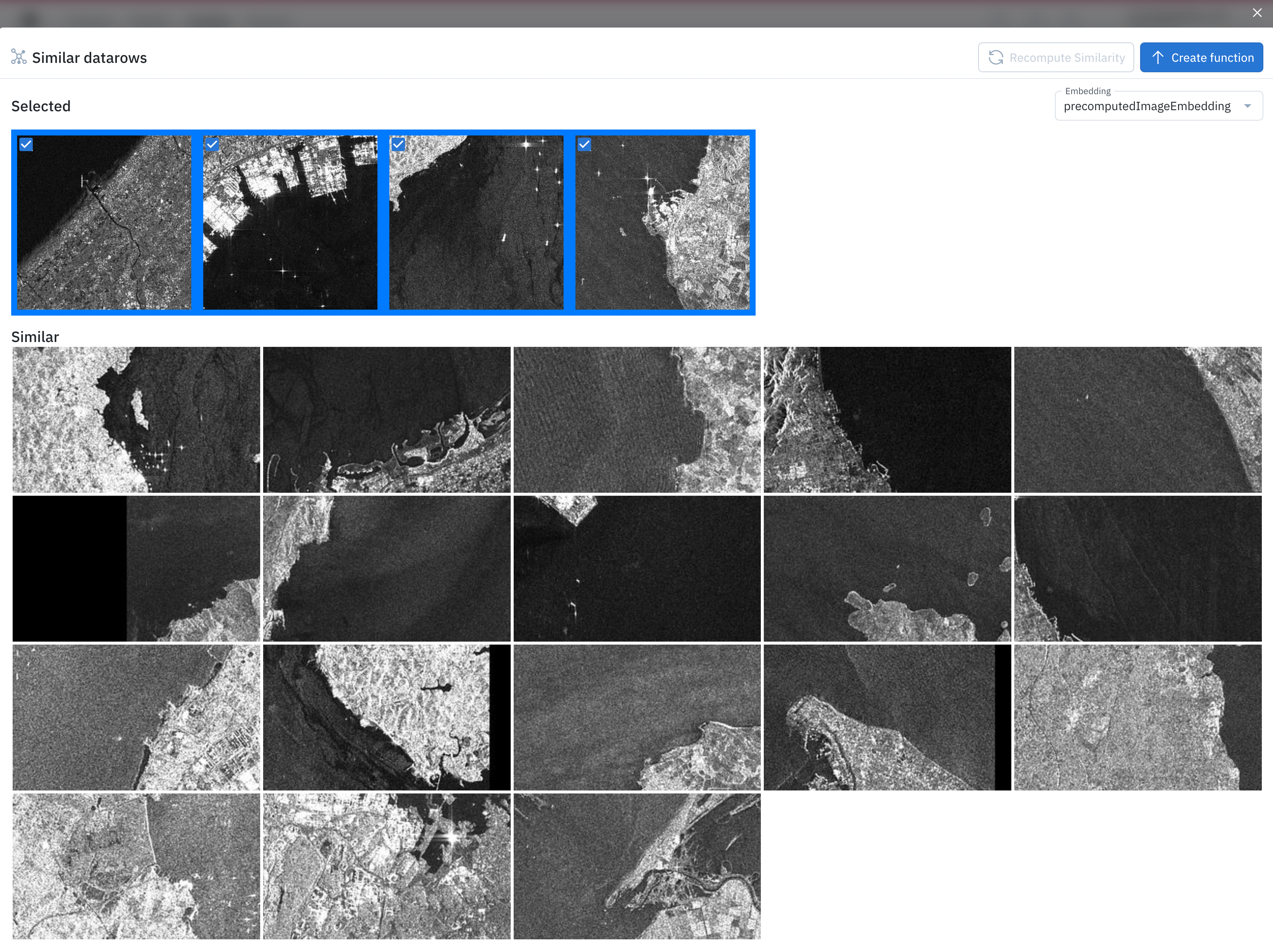Open the similar image with half-black left side

click(x=136, y=569)
